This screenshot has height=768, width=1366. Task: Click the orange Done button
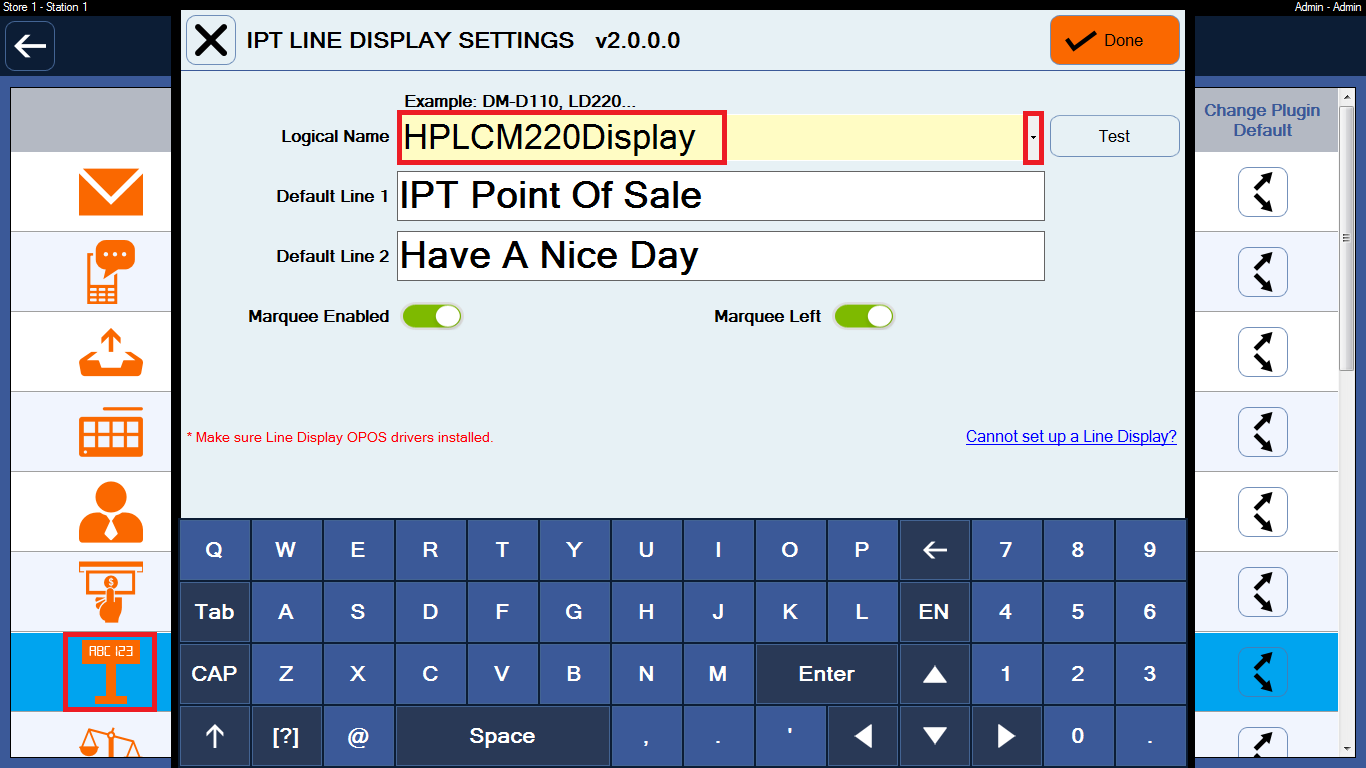coord(1115,40)
